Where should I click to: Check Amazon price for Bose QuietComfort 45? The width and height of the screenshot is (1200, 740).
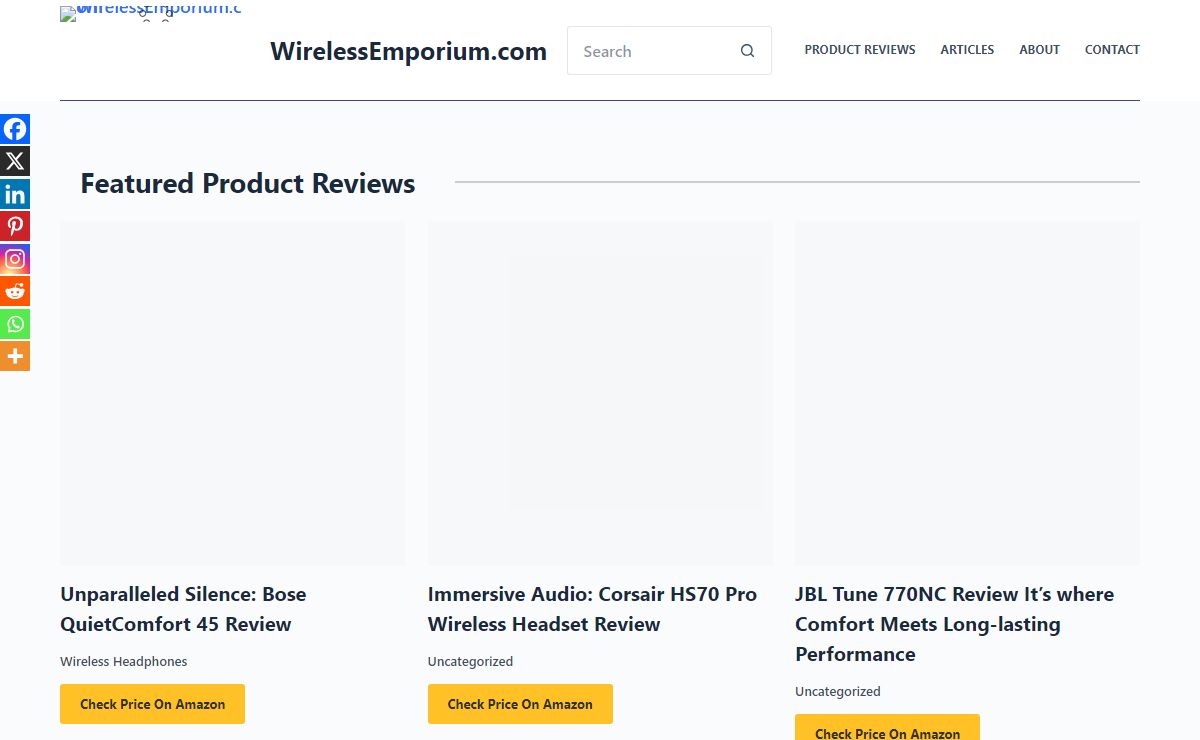152,704
